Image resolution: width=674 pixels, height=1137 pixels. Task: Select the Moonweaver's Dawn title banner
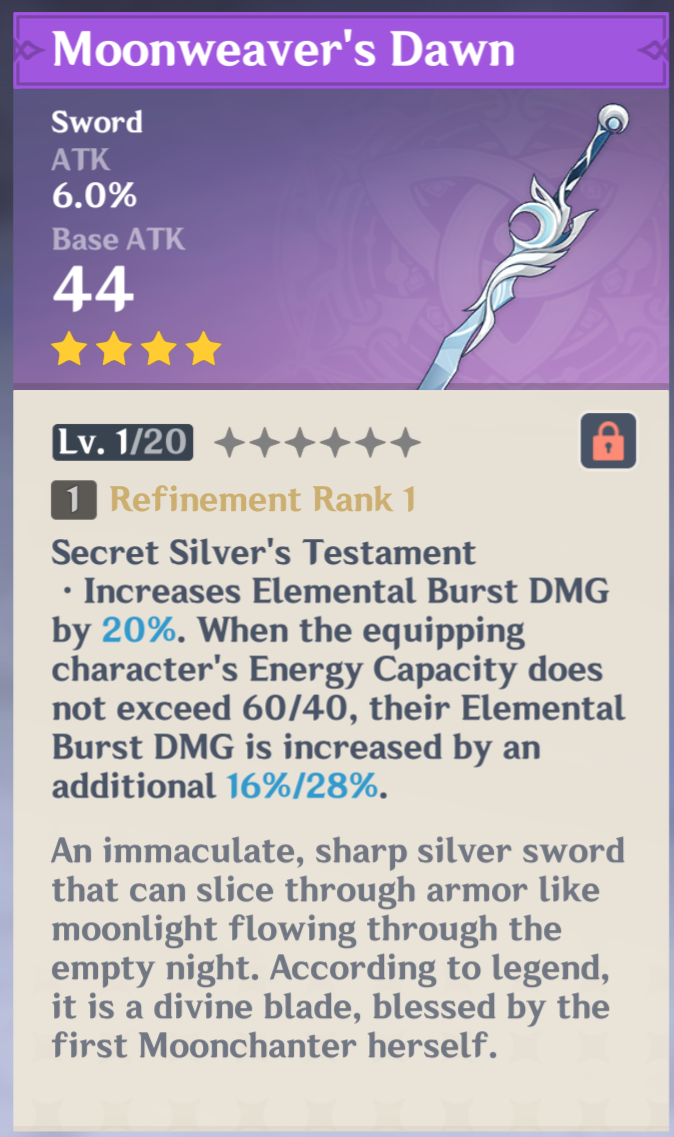(x=340, y=50)
